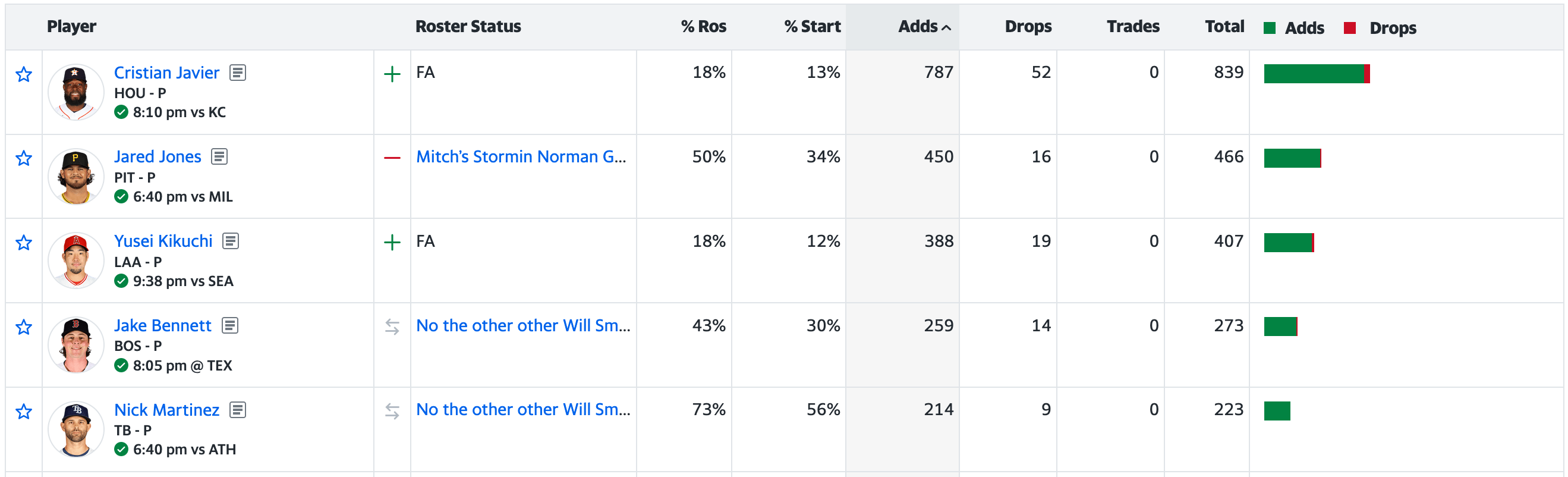The image size is (1568, 477).
Task: Open notes icon next to Jake Bennett
Action: point(230,326)
